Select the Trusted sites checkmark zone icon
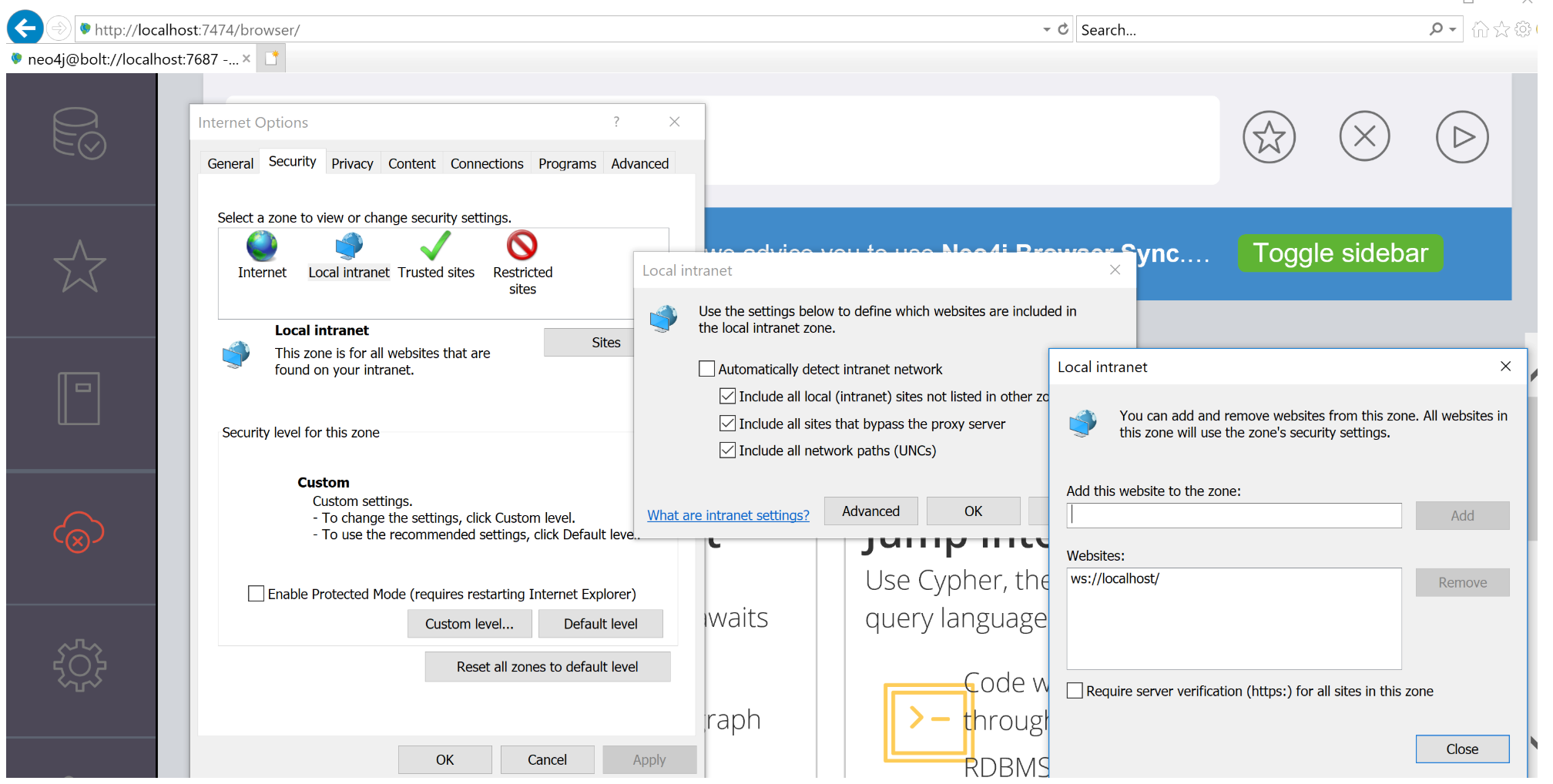1553x784 pixels. [435, 246]
